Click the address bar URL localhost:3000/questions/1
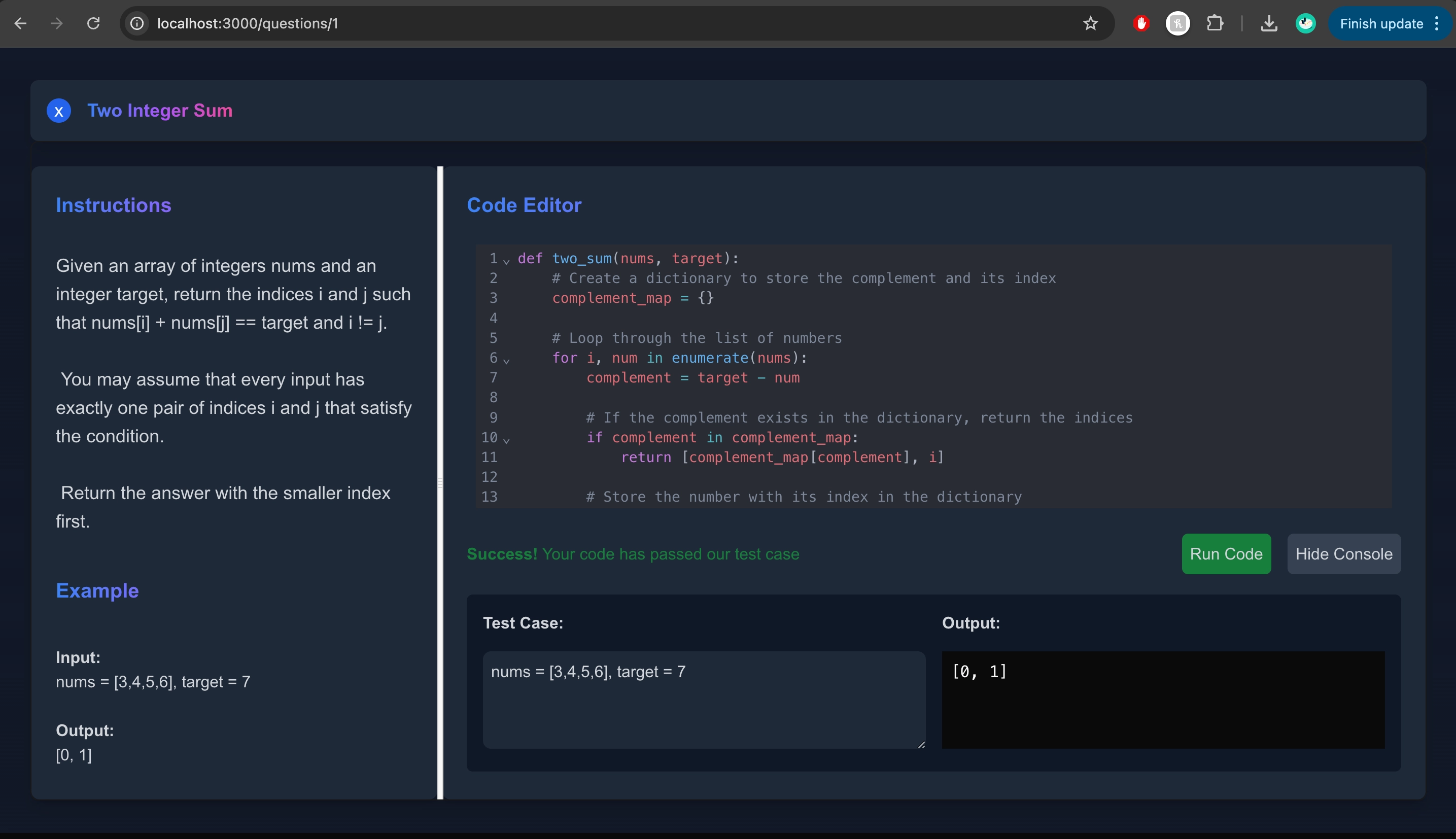This screenshot has width=1456, height=839. click(248, 24)
